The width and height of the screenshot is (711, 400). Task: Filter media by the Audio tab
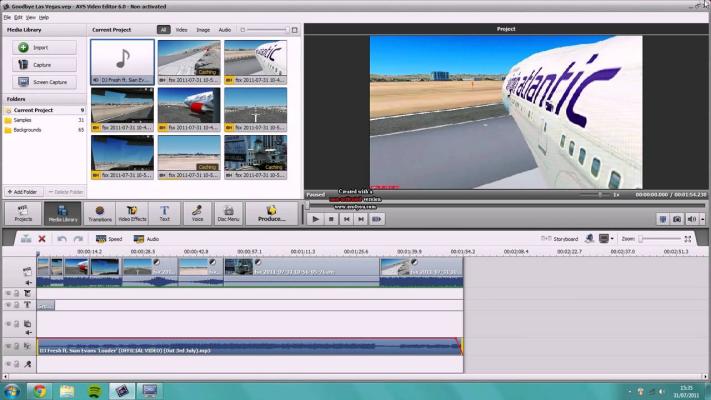[x=224, y=30]
